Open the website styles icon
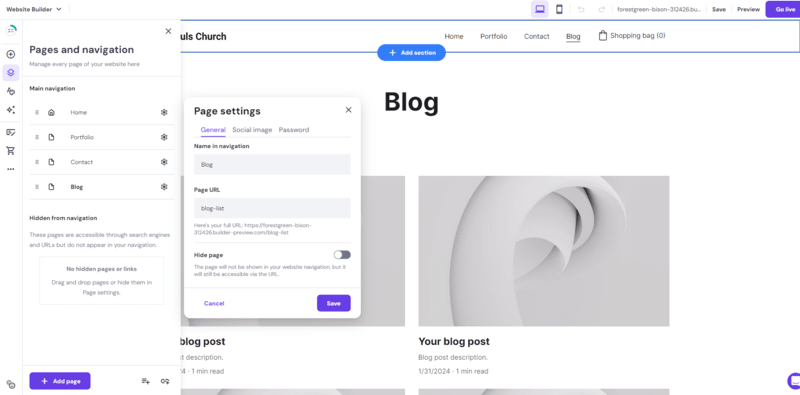Image resolution: width=800 pixels, height=395 pixels. pyautogui.click(x=11, y=91)
